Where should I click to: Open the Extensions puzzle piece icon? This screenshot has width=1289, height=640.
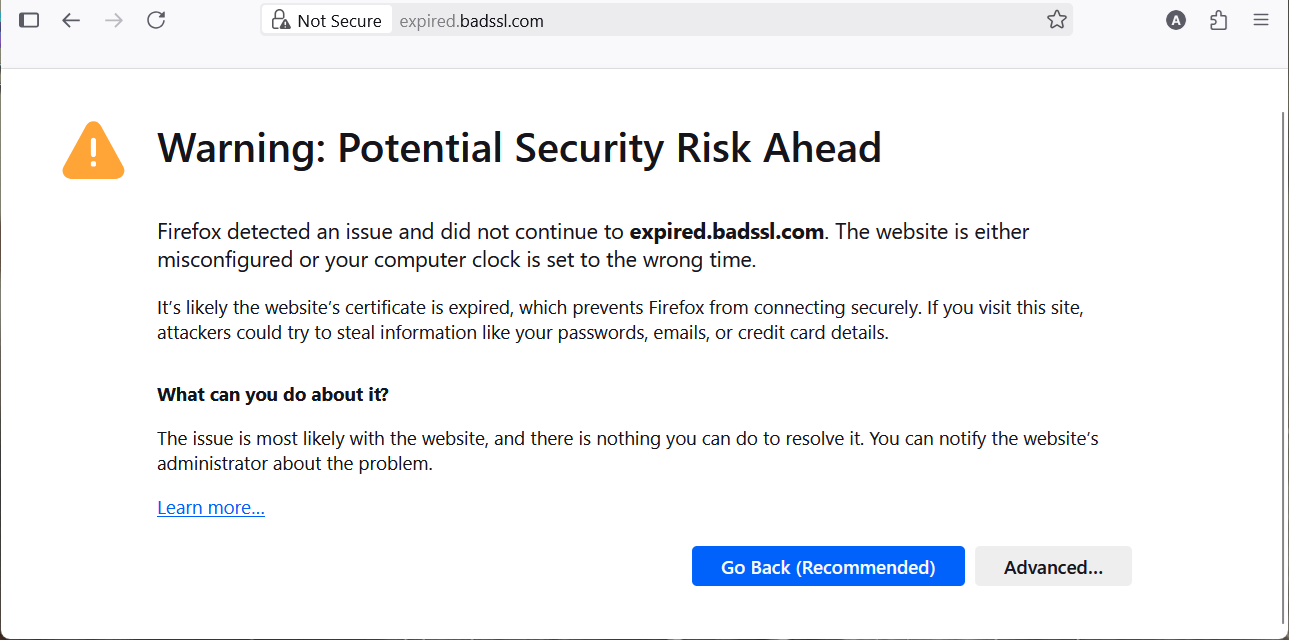1218,20
